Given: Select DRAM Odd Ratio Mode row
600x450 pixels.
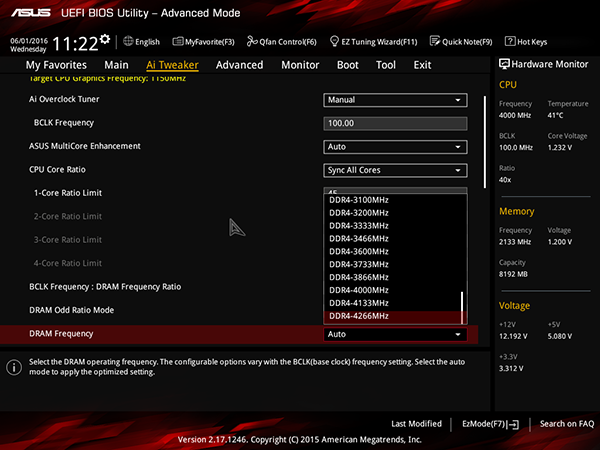Looking at the screenshot, I should click(72, 310).
